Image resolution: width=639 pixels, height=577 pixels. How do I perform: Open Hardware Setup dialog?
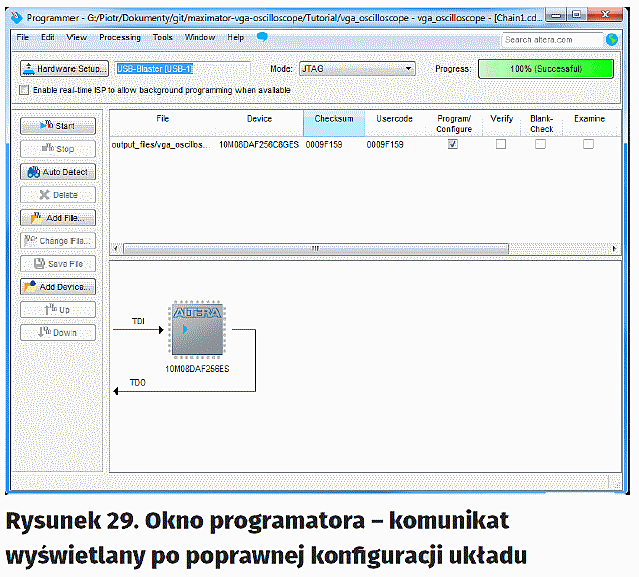(x=64, y=69)
